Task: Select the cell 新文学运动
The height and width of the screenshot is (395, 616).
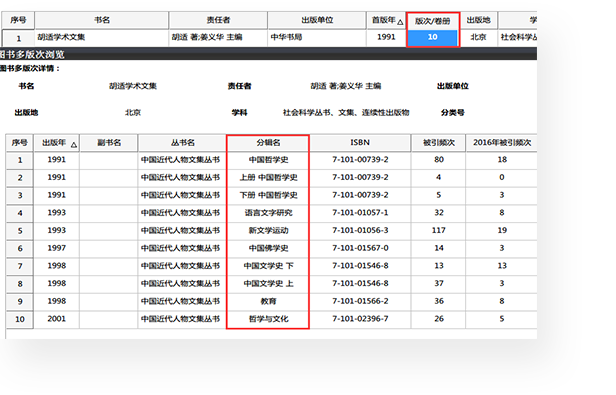Action: point(268,231)
